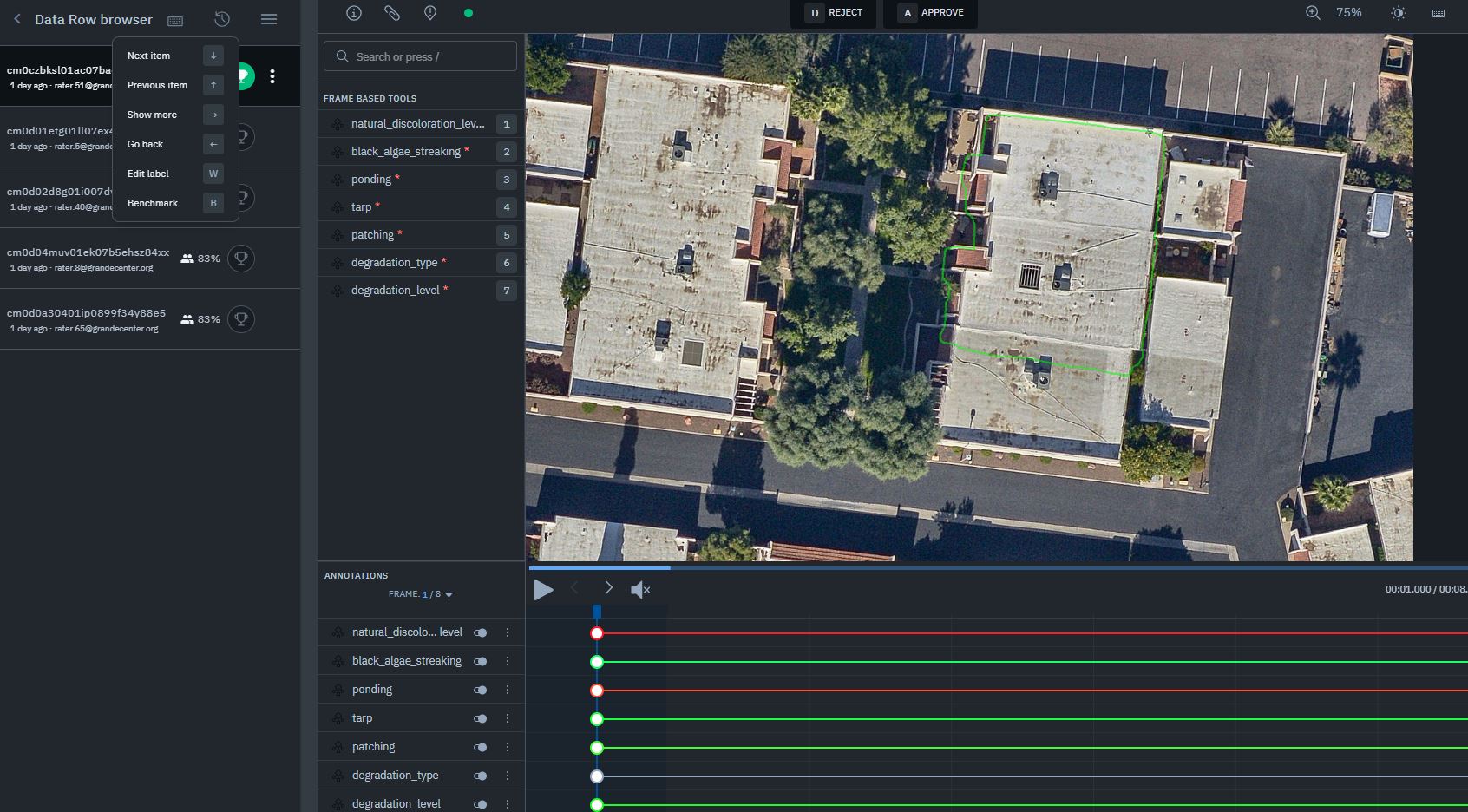Open the hamburger menu in Data Row browser header

(x=269, y=19)
